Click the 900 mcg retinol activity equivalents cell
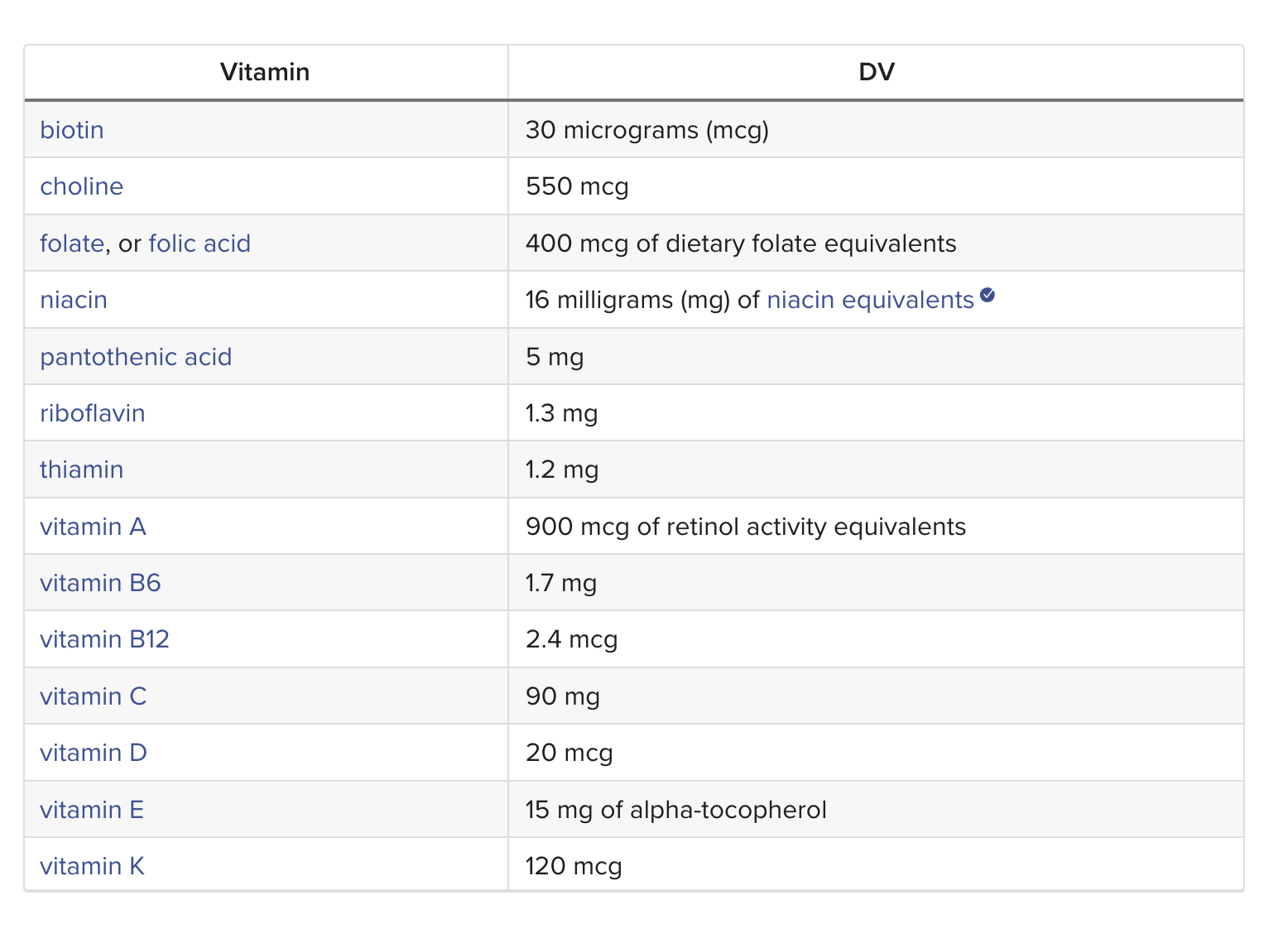This screenshot has width=1288, height=934. (876, 527)
